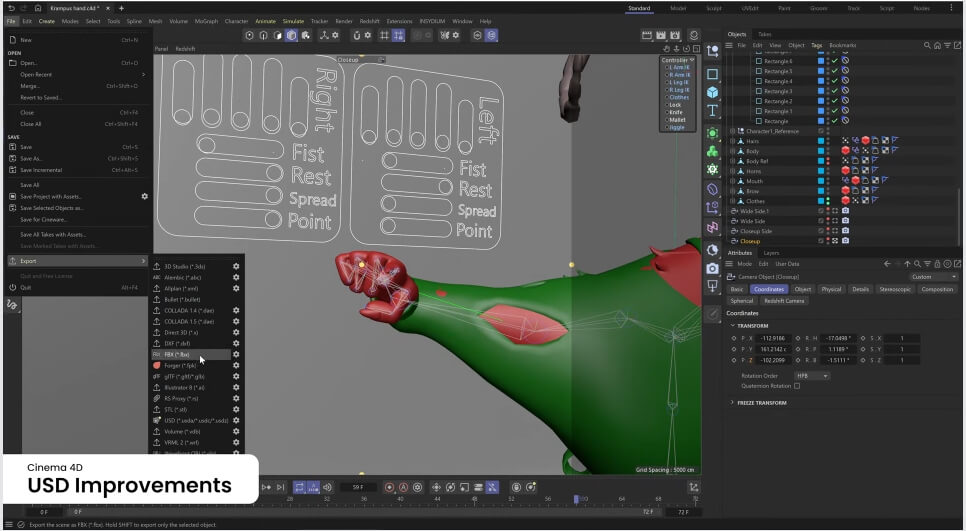Select the Polygons mode icon
The image size is (966, 531).
tap(277, 36)
